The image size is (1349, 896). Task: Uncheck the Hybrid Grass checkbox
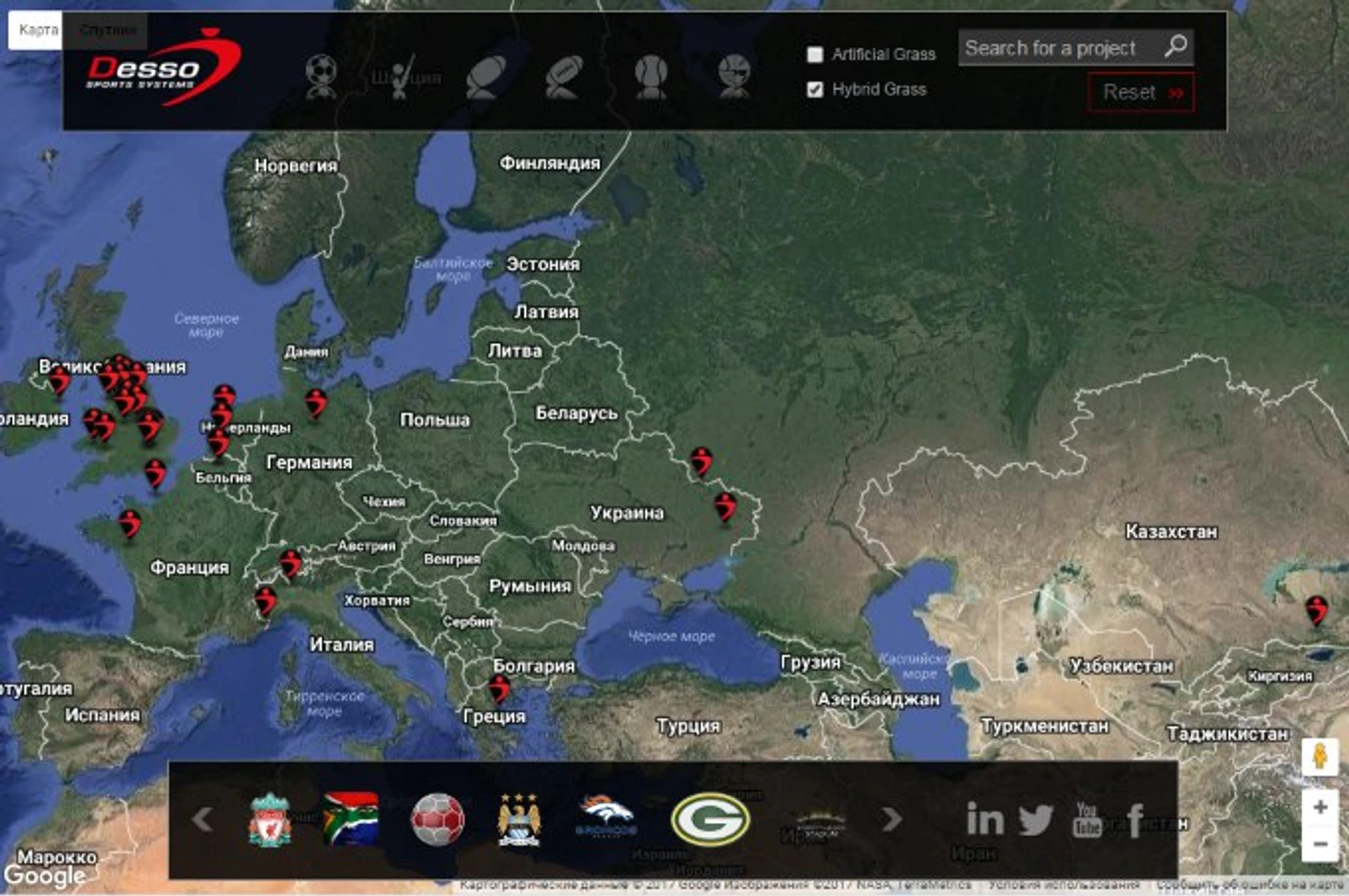coord(815,90)
